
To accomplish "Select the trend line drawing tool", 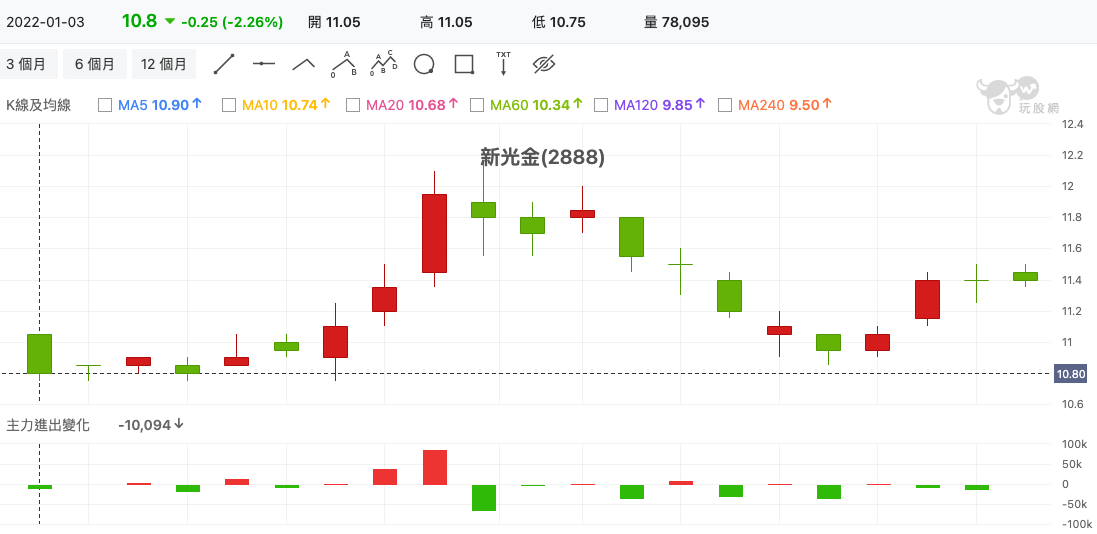I will (224, 64).
